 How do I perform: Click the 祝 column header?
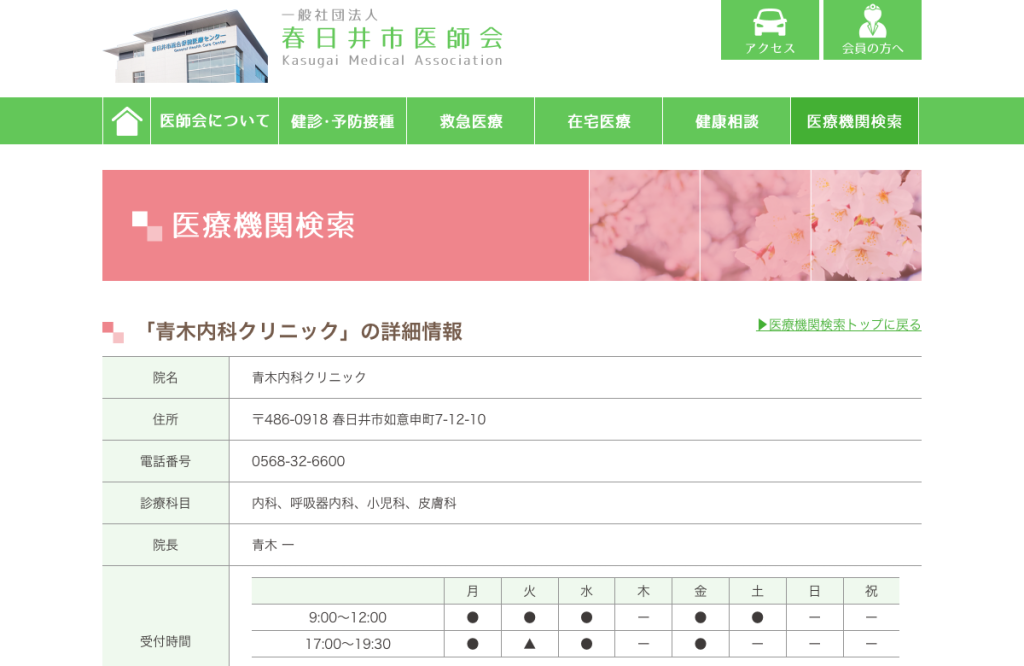(x=871, y=591)
